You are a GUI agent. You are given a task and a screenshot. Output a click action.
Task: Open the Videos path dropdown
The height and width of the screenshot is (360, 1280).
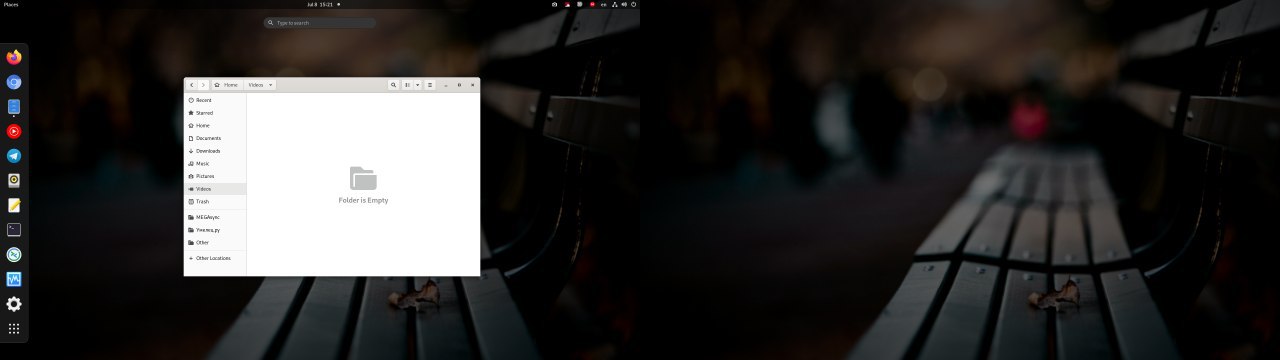pyautogui.click(x=270, y=85)
